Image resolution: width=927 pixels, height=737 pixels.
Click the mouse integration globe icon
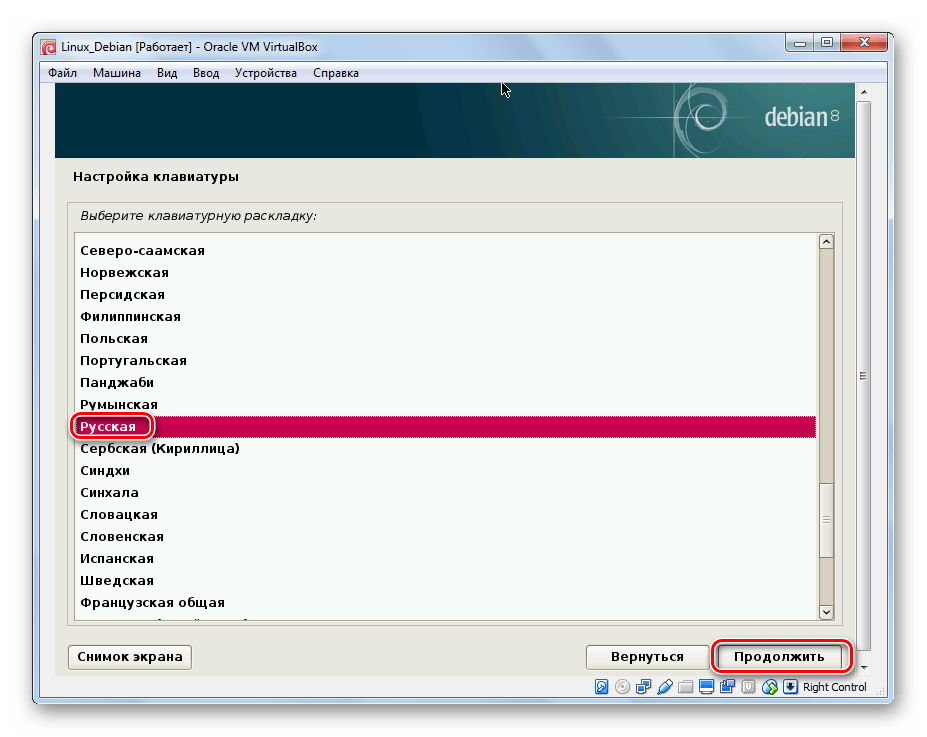[770, 687]
